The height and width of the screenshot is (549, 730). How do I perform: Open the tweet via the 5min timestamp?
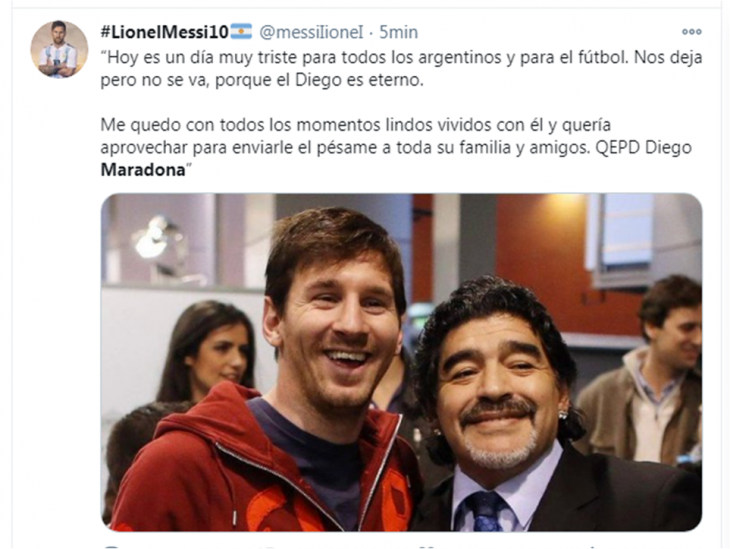pyautogui.click(x=398, y=32)
